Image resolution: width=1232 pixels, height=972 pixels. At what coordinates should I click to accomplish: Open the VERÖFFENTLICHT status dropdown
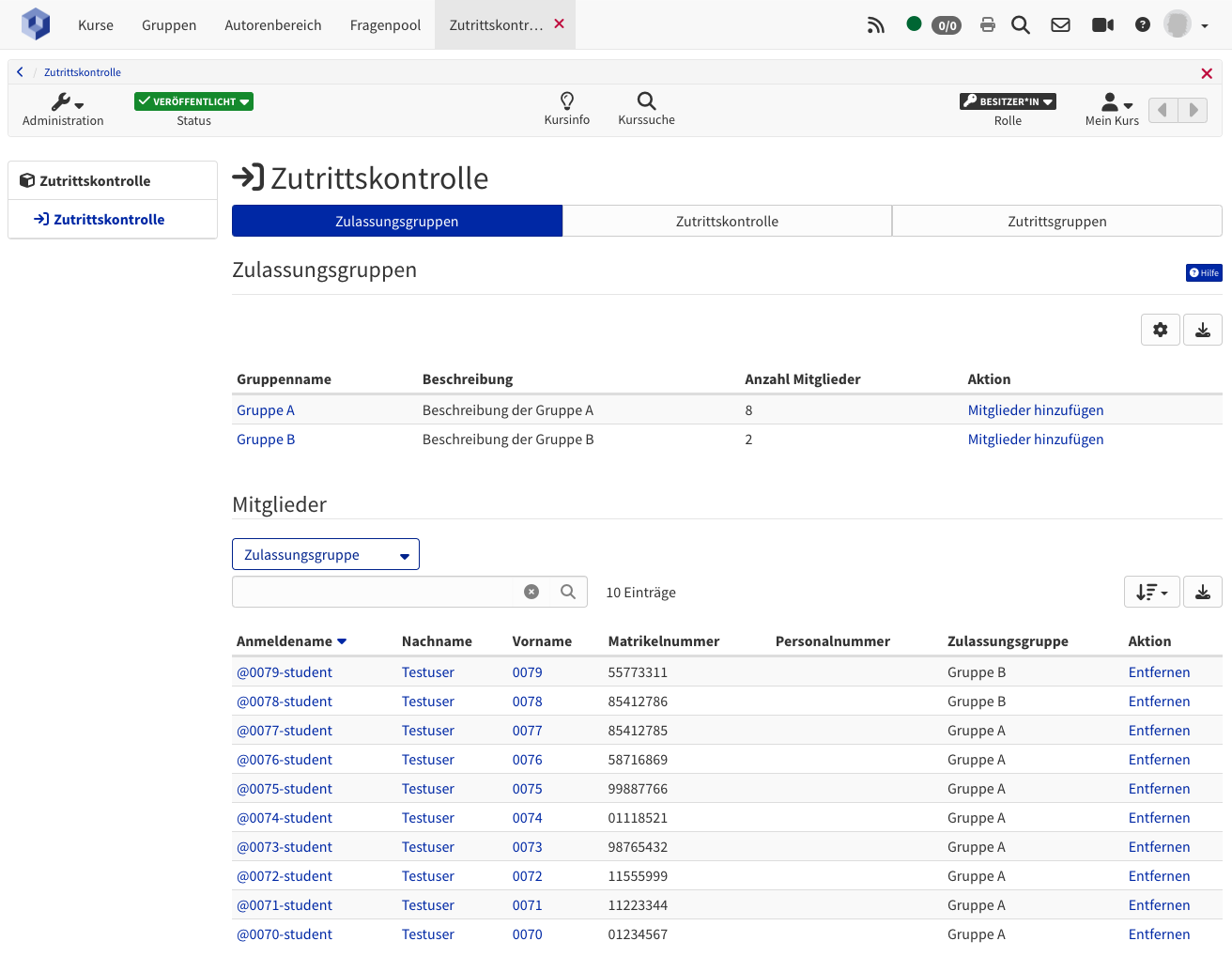tap(193, 101)
